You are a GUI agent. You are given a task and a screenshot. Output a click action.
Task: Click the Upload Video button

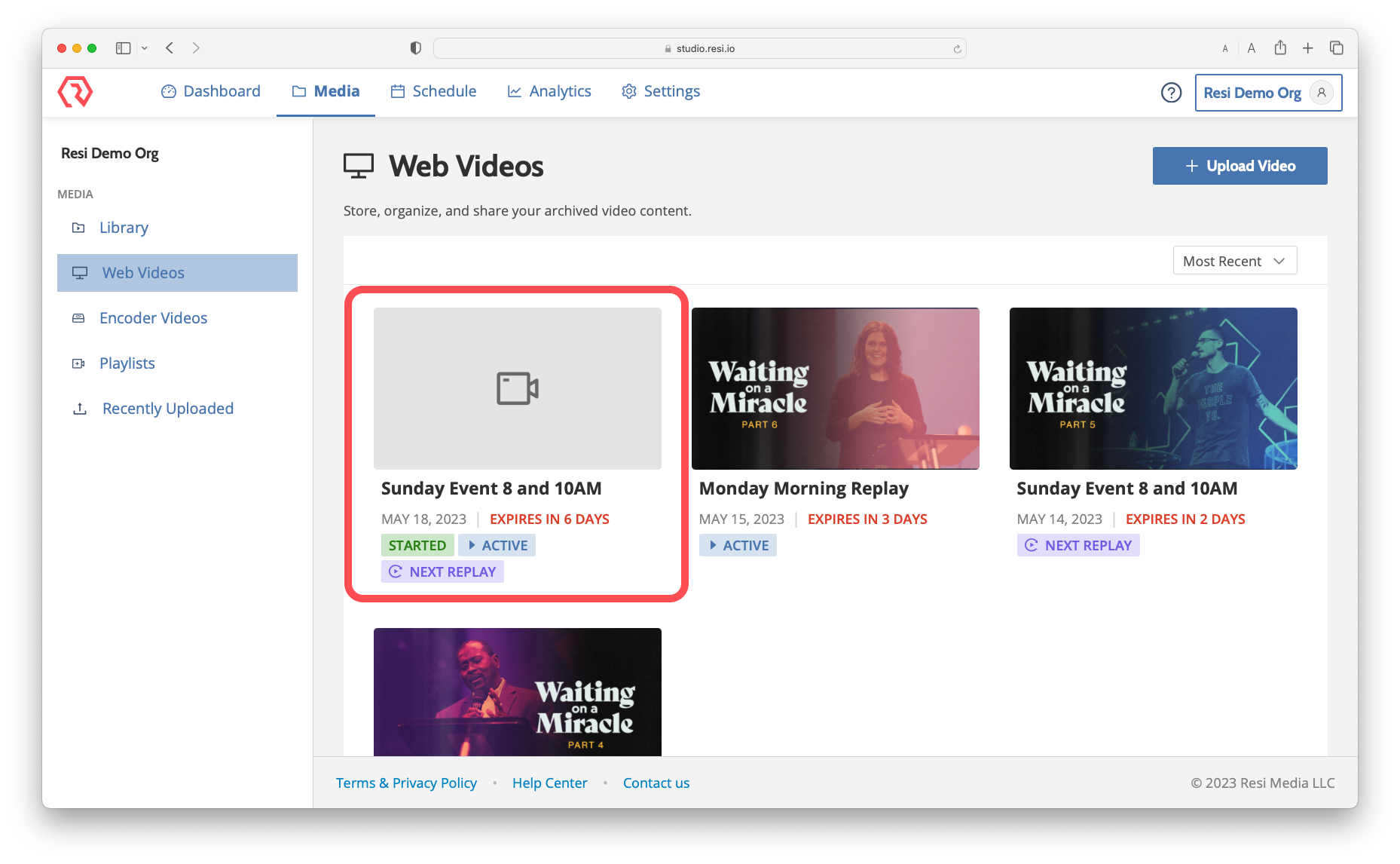[x=1240, y=166]
